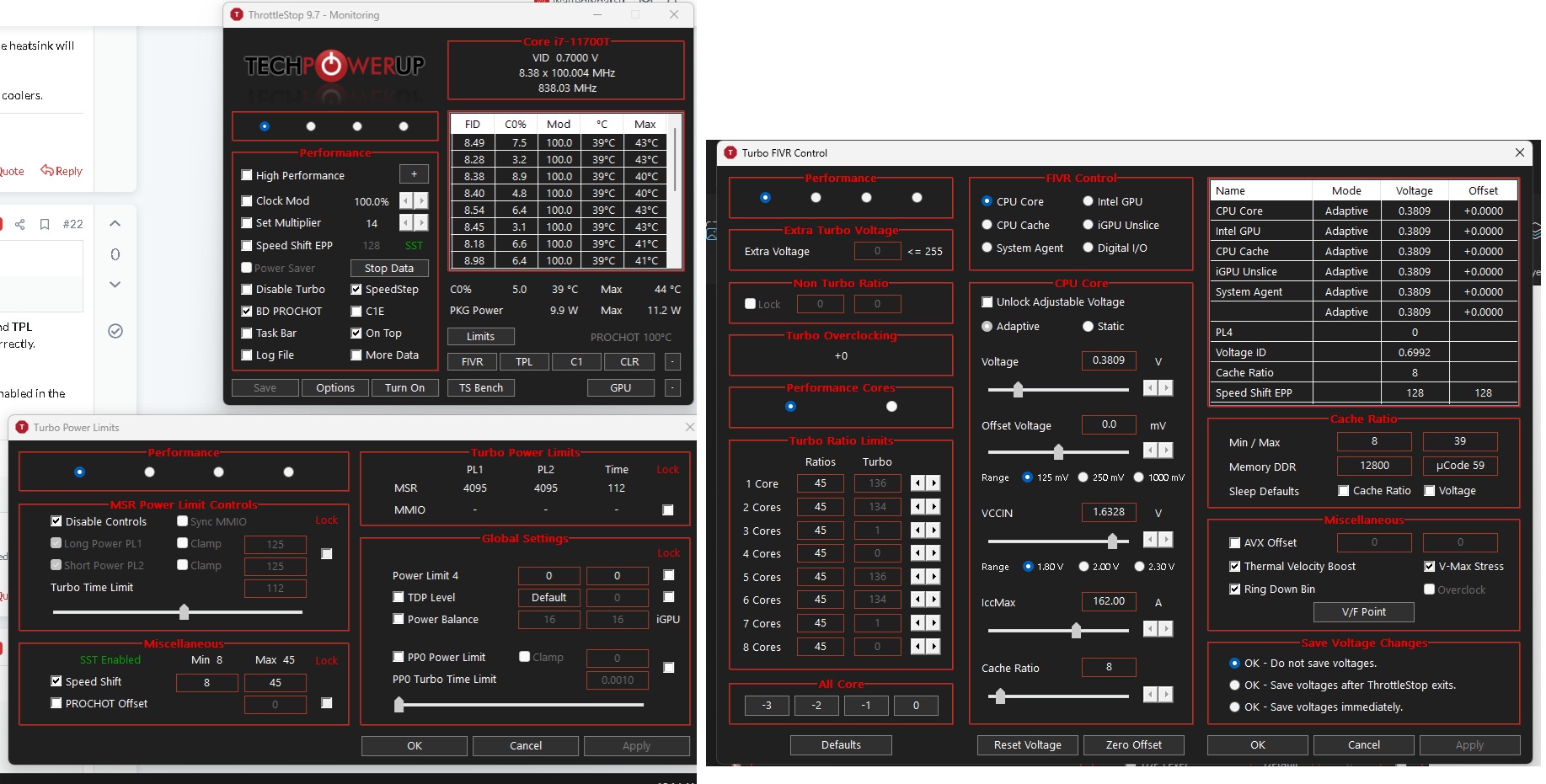The image size is (1546, 784).
Task: Check the PROCHOT Offset option
Action: tap(56, 703)
